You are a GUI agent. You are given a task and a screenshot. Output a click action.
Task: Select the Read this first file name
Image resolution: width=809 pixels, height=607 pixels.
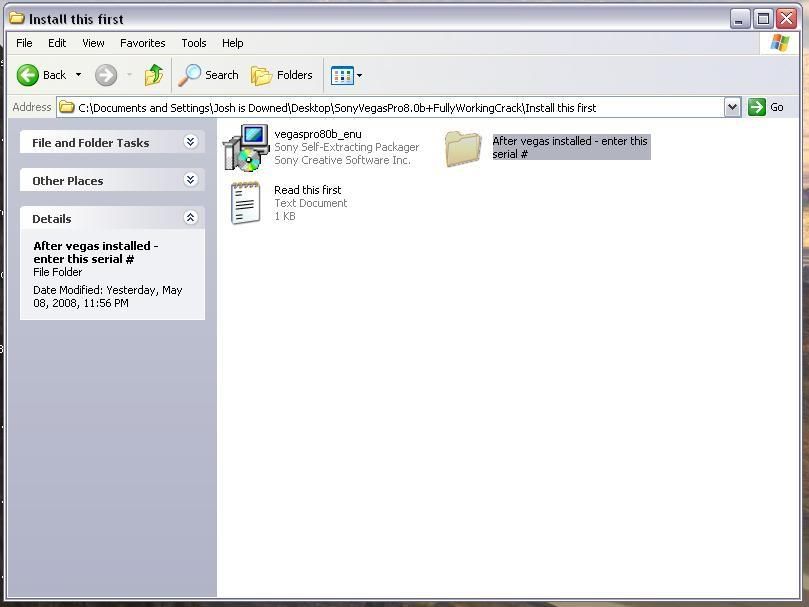click(x=308, y=190)
